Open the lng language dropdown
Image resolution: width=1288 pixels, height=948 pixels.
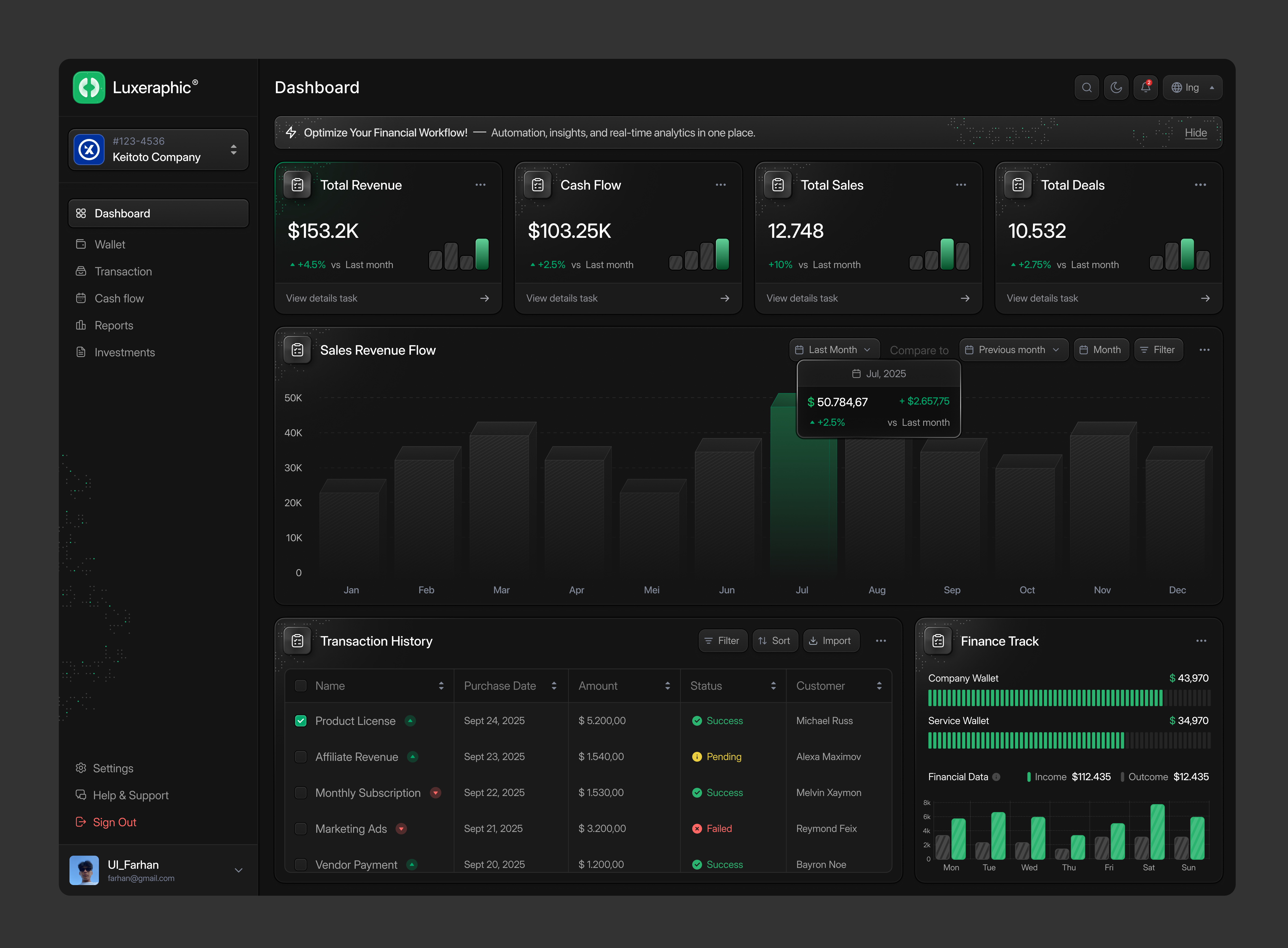(1192, 87)
